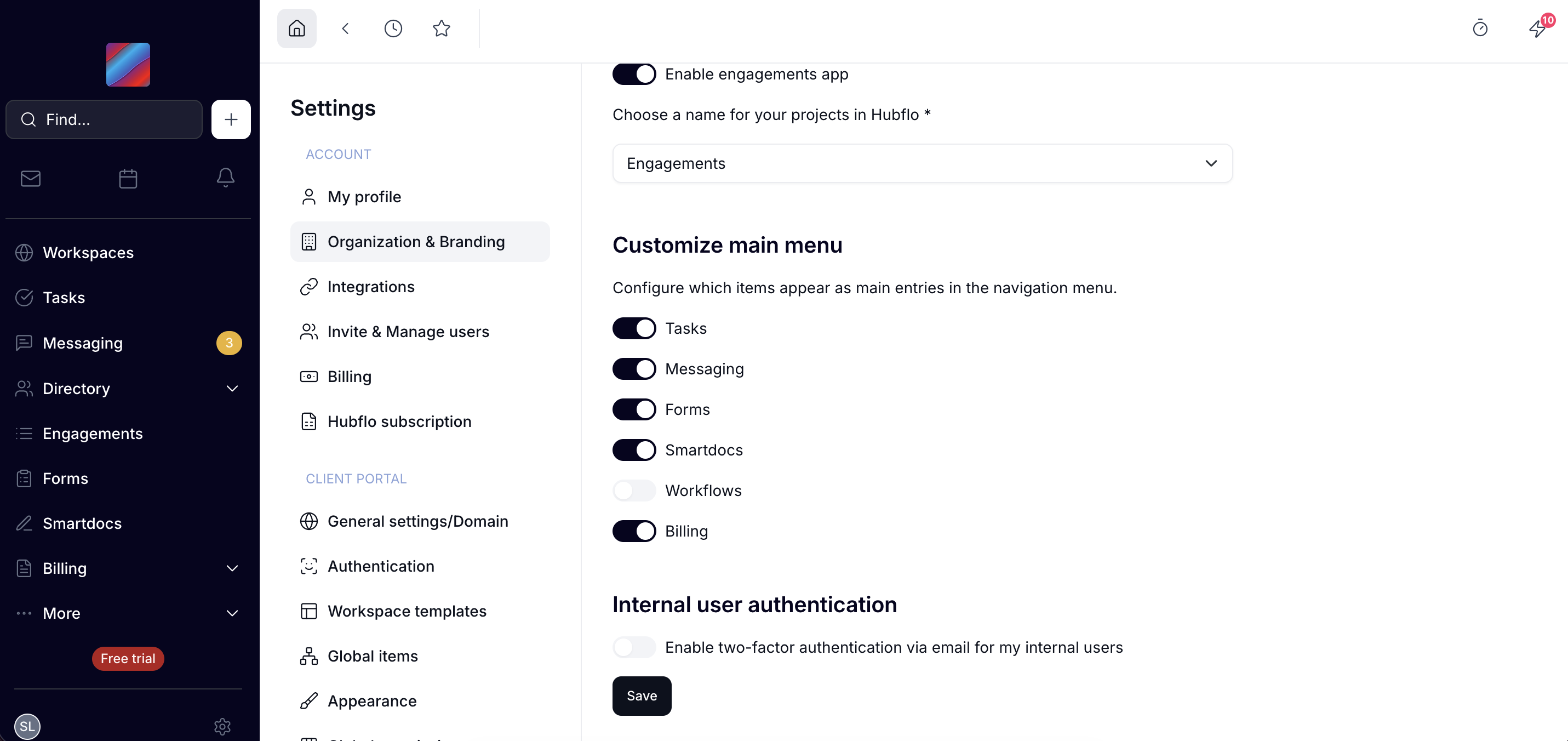Open the lightning bolt notifications icon
Viewport: 1568px width, 741px height.
pyautogui.click(x=1537, y=28)
